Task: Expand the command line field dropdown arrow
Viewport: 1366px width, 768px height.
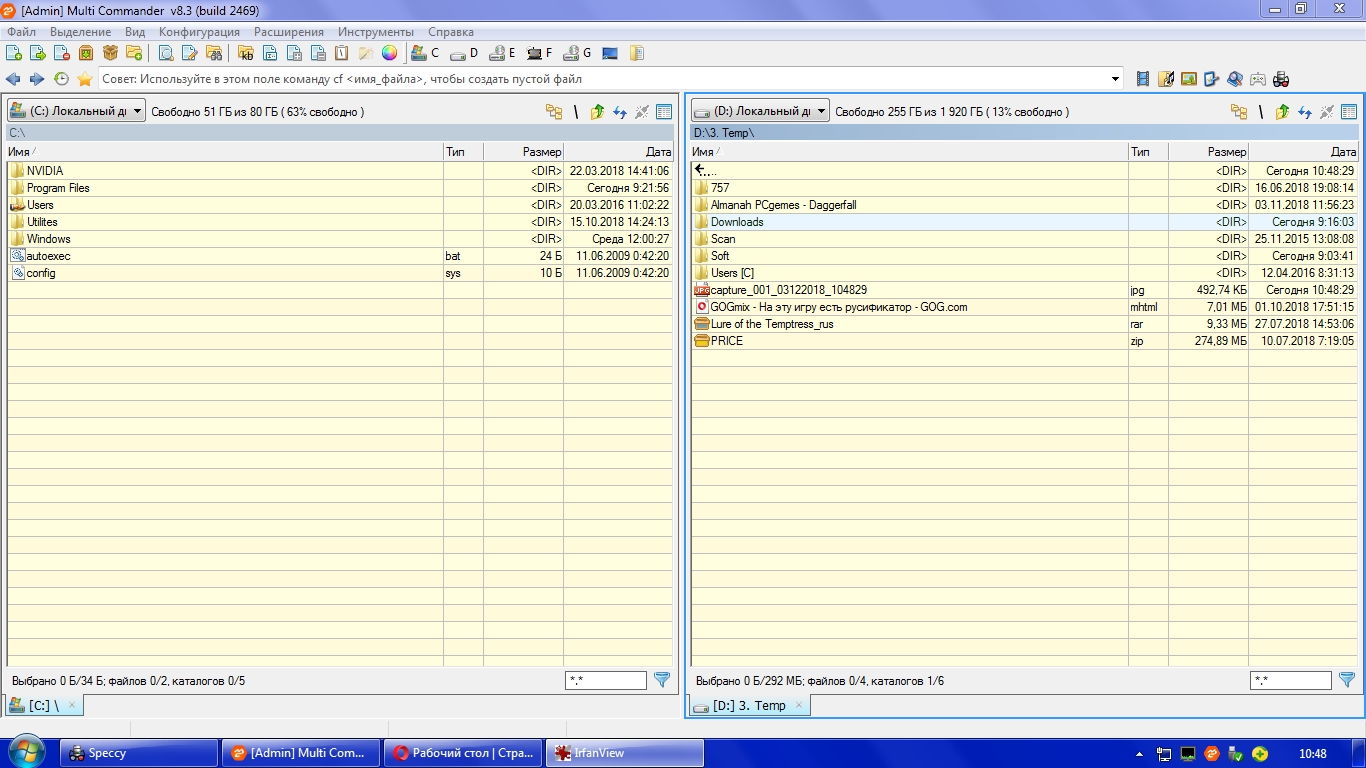Action: [1116, 79]
